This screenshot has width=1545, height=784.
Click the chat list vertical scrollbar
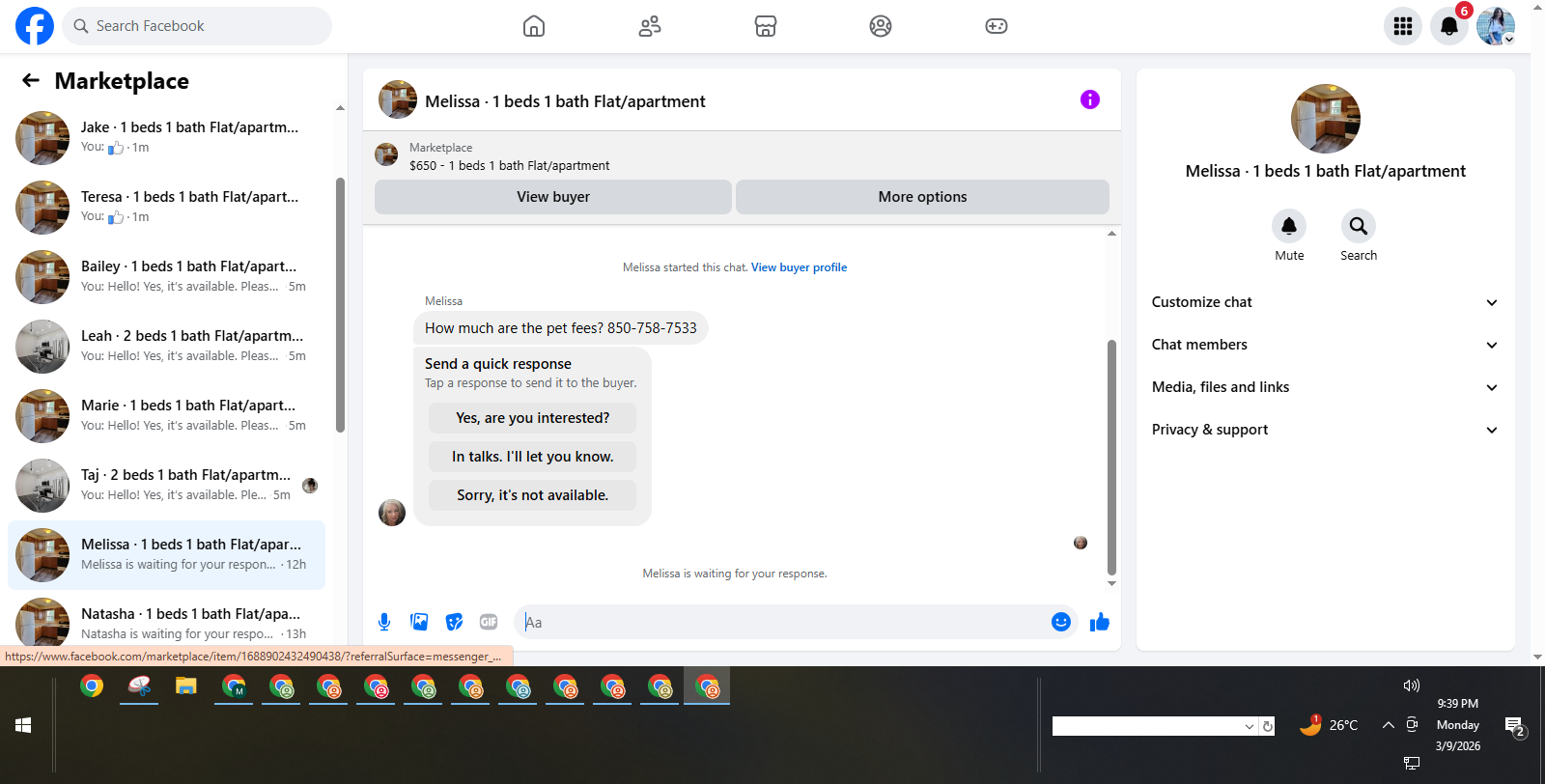pos(340,305)
